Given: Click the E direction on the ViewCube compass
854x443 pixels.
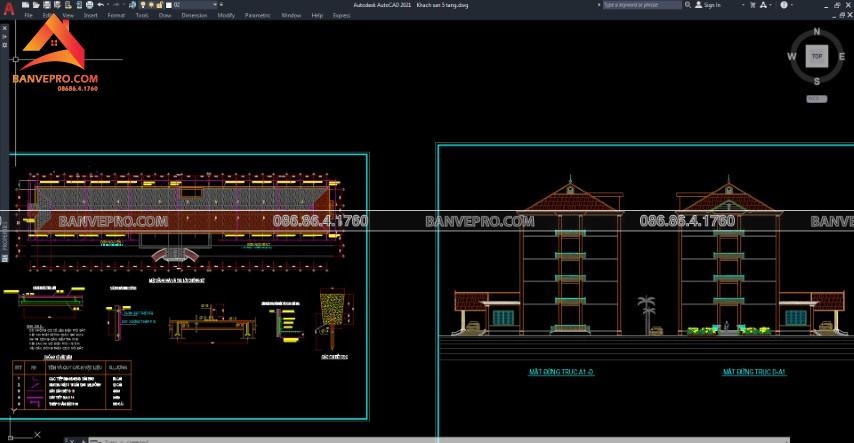Looking at the screenshot, I should pyautogui.click(x=841, y=57).
